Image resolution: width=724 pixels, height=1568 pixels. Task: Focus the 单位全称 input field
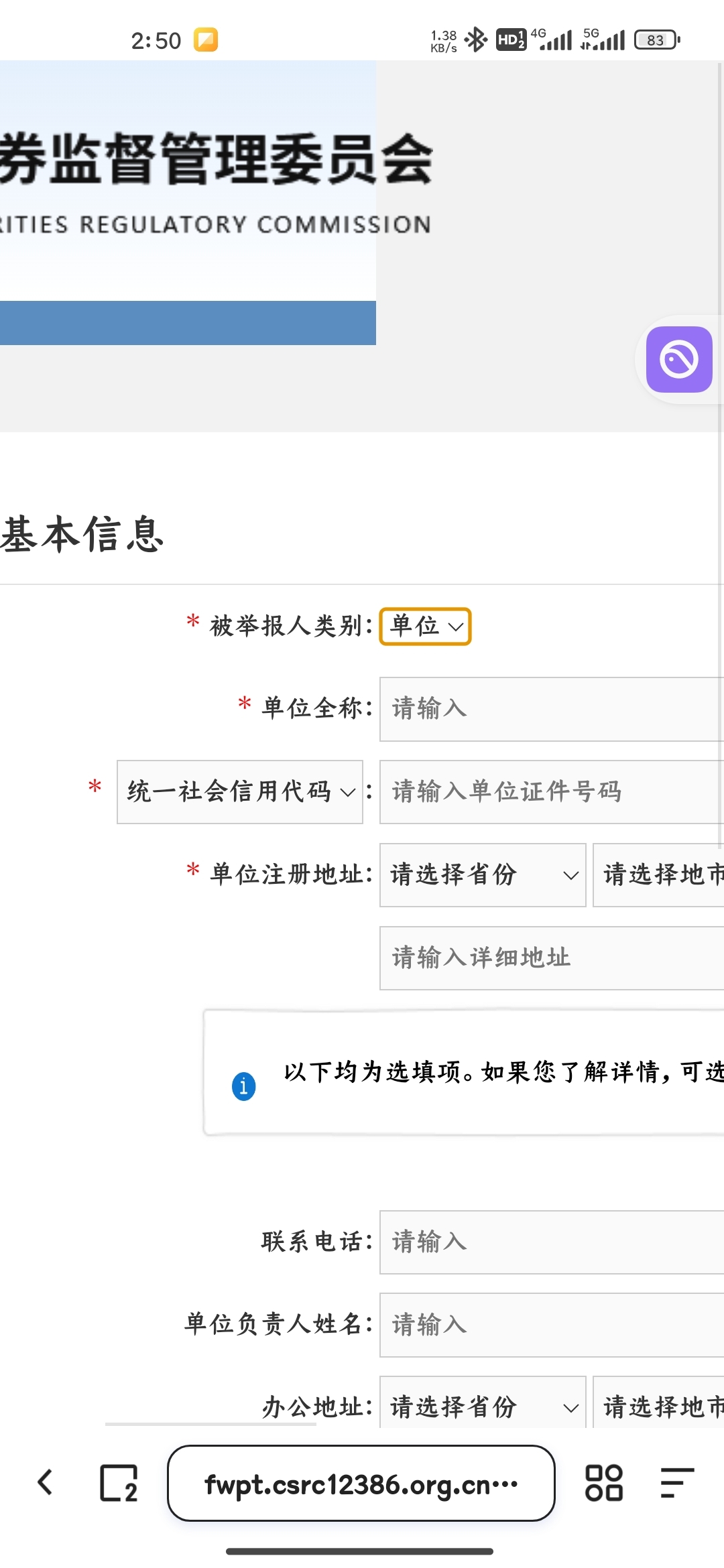click(552, 709)
